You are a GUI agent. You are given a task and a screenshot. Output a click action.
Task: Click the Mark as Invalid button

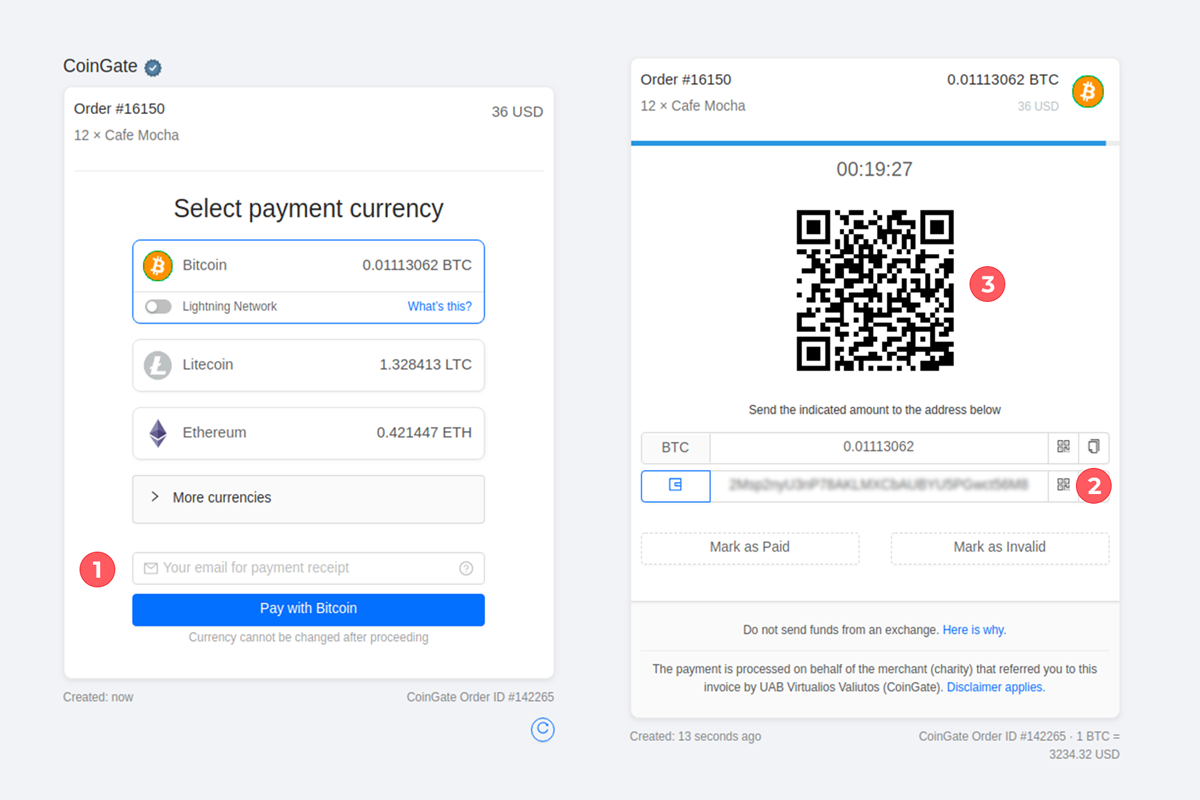[x=1000, y=548]
